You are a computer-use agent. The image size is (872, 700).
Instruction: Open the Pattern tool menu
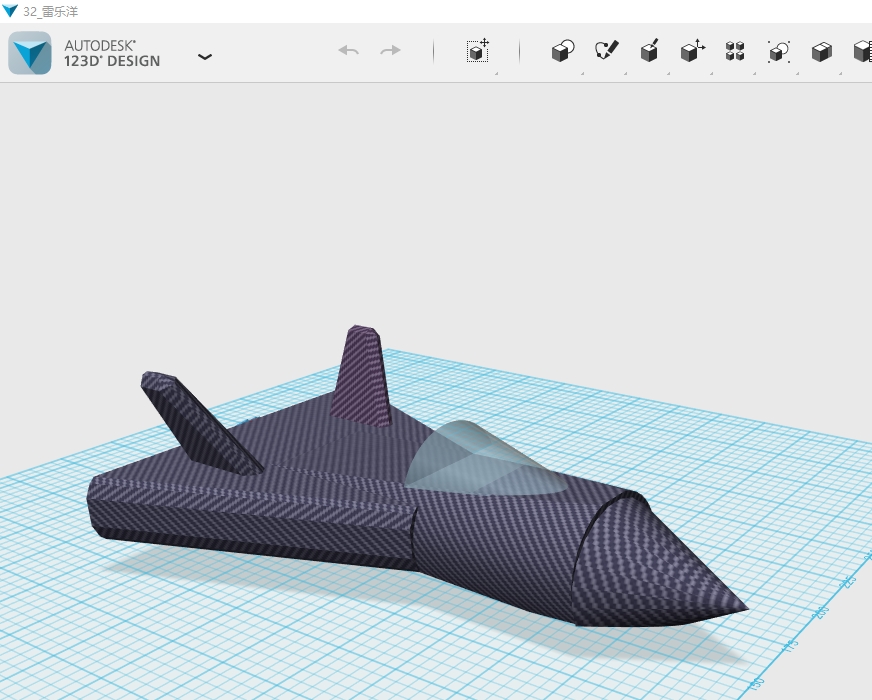(735, 51)
